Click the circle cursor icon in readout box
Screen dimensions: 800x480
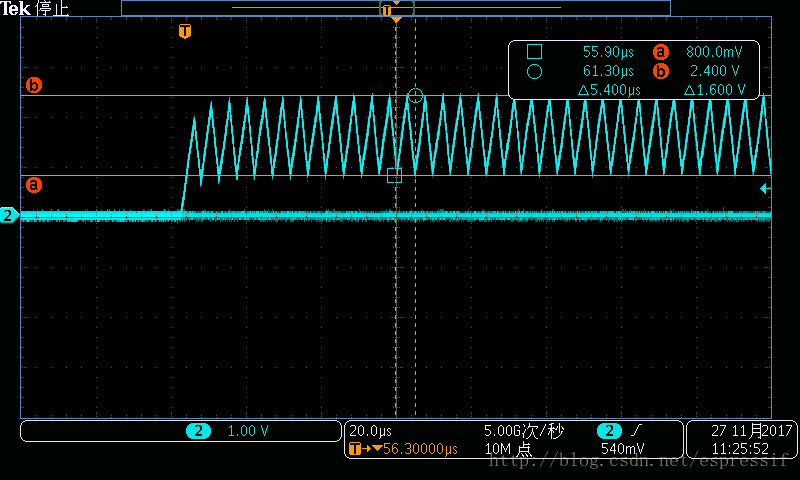coord(534,71)
